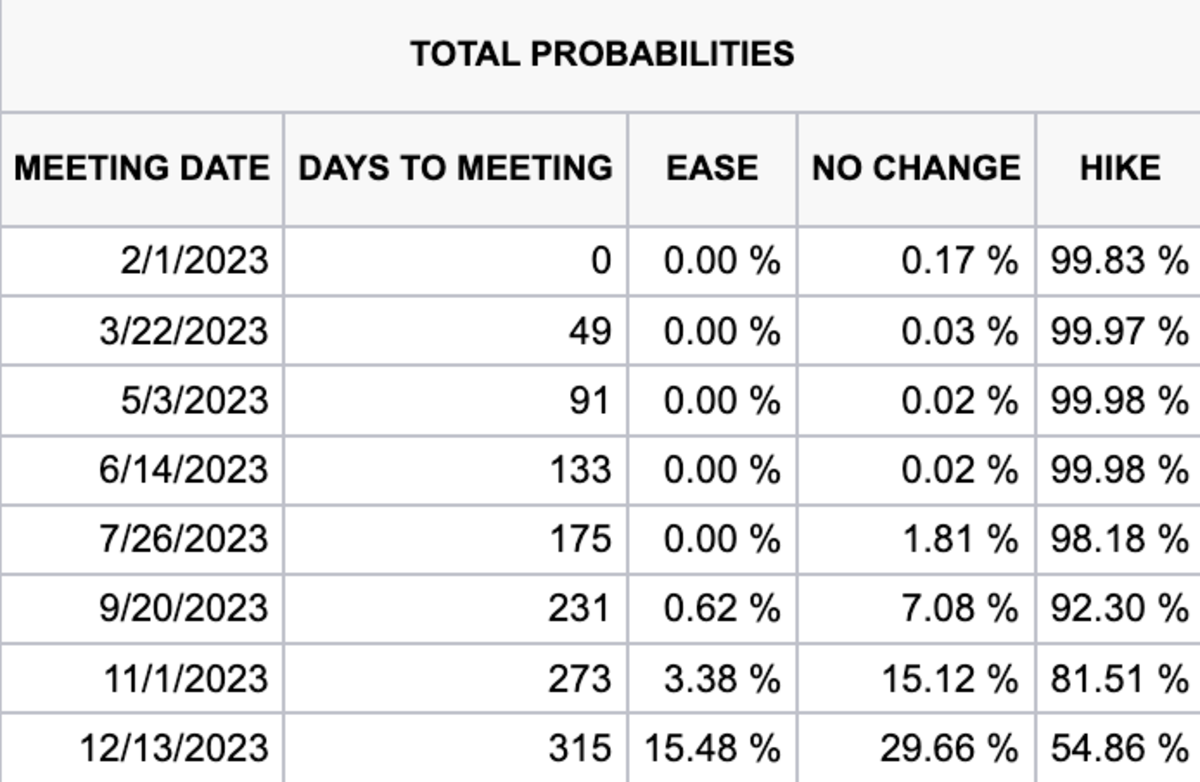Select the 3/22/2023 meeting date cell
The image size is (1200, 782).
pyautogui.click(x=184, y=331)
